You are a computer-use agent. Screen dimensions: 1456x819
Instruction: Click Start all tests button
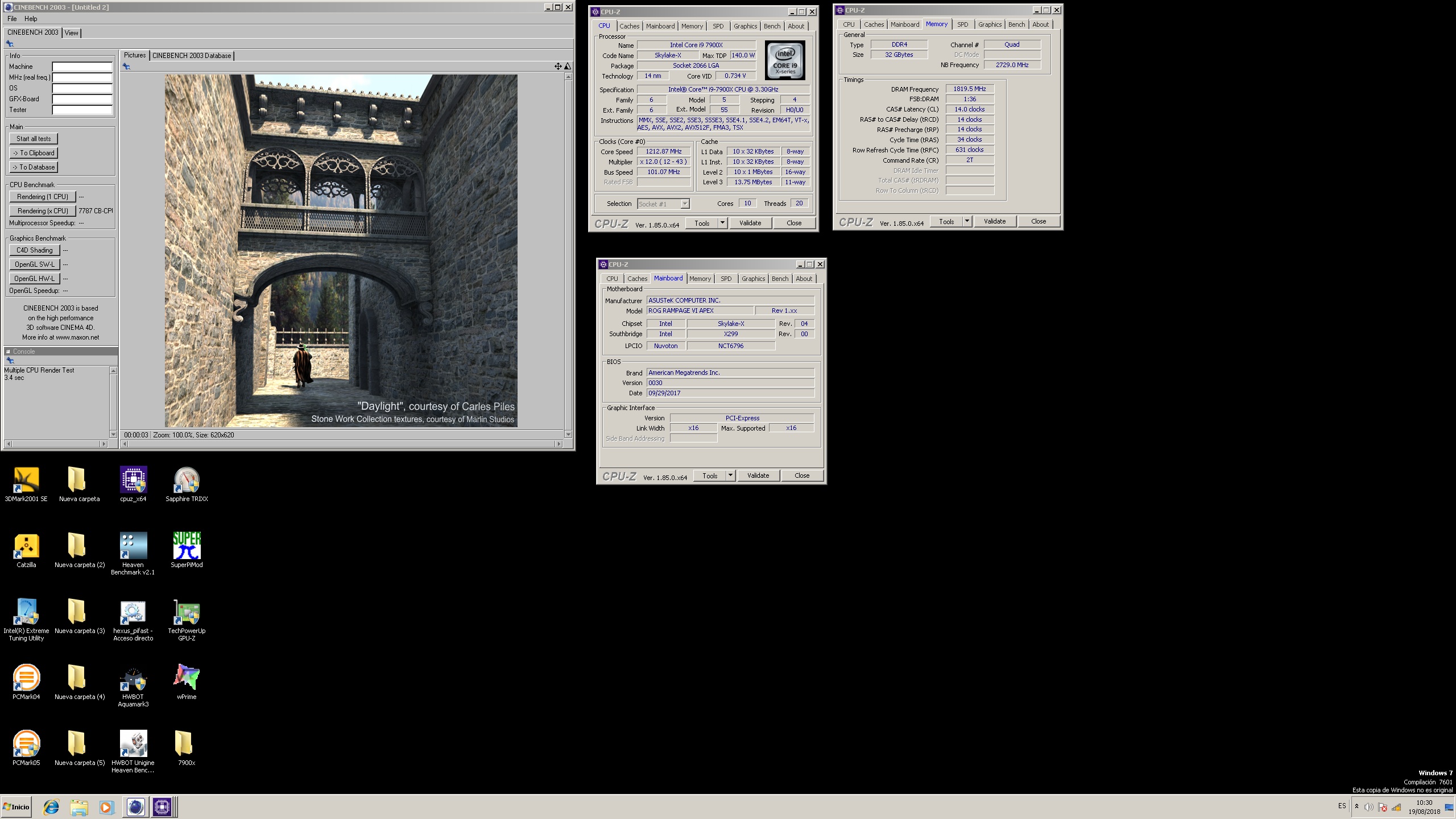[34, 139]
